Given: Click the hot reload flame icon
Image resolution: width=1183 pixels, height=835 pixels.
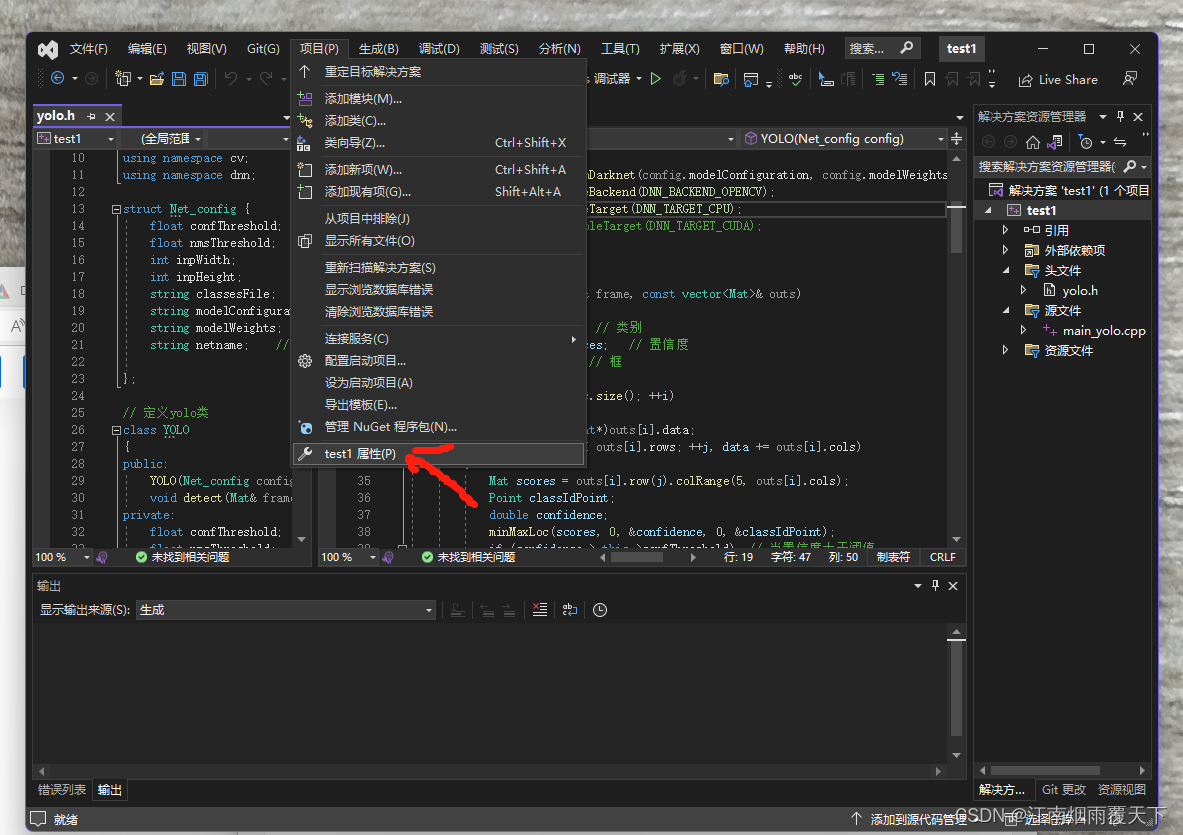Looking at the screenshot, I should click(680, 78).
